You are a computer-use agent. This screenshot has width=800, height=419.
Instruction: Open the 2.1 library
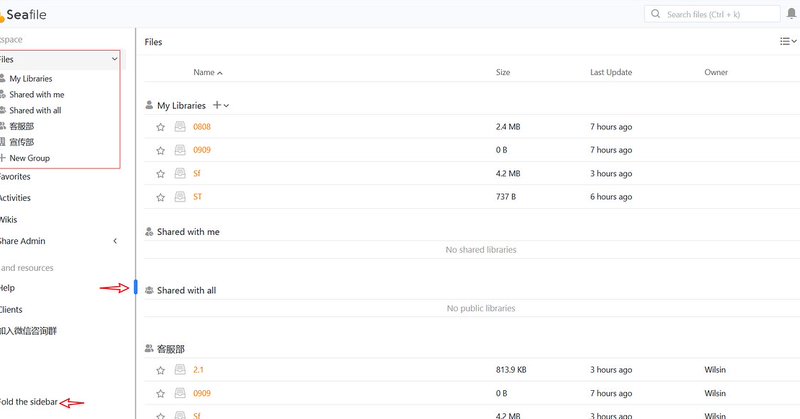click(x=198, y=369)
